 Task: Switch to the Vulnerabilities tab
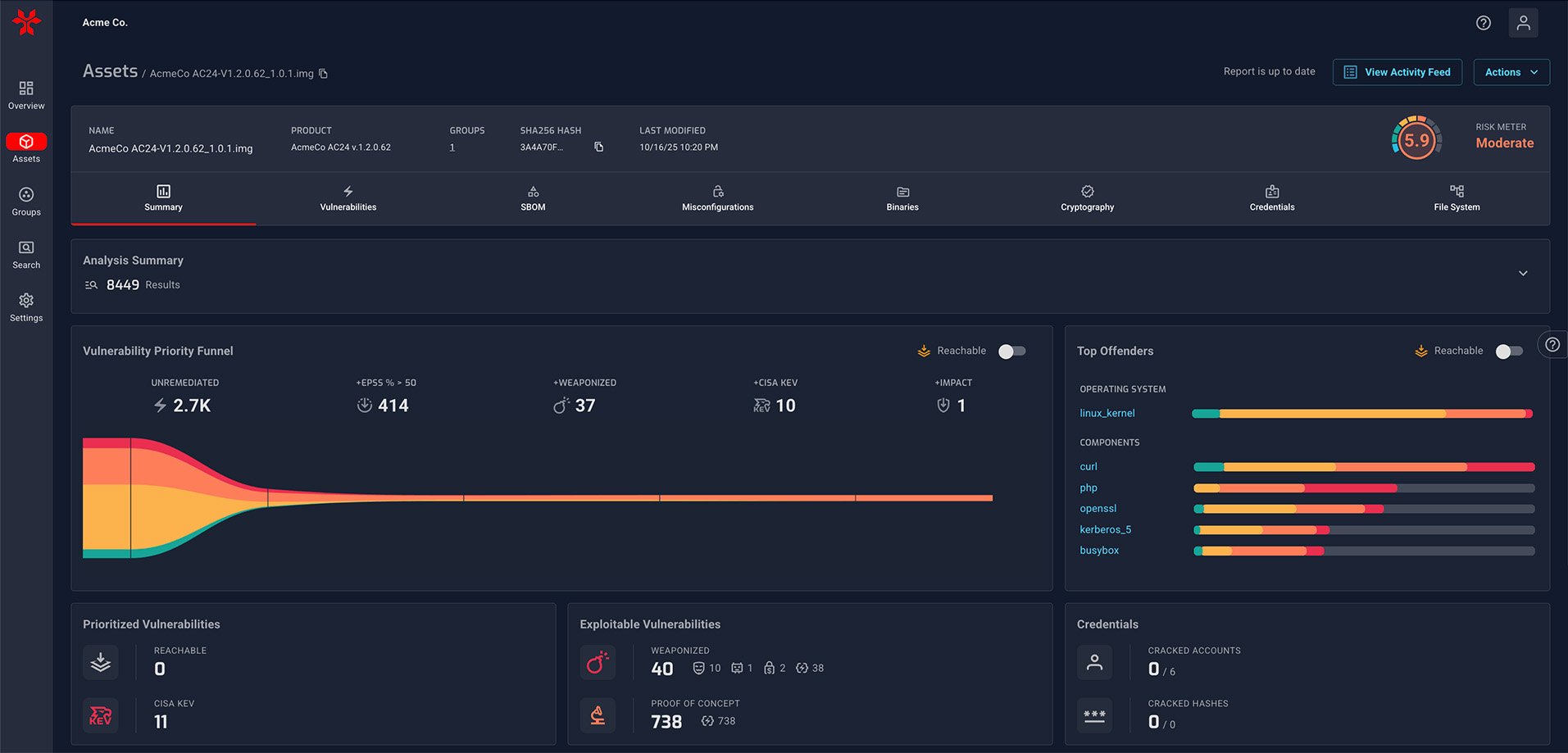[348, 198]
